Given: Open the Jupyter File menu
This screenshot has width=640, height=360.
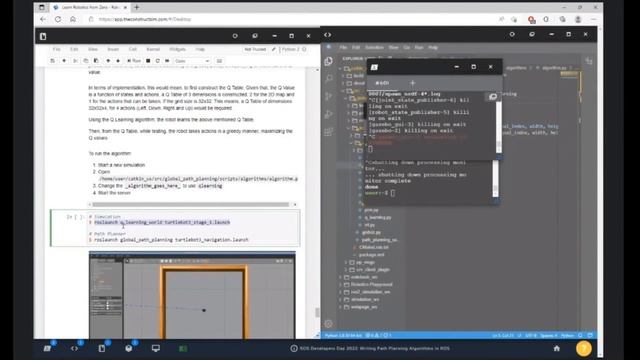Looking at the screenshot, I should pyautogui.click(x=57, y=49).
